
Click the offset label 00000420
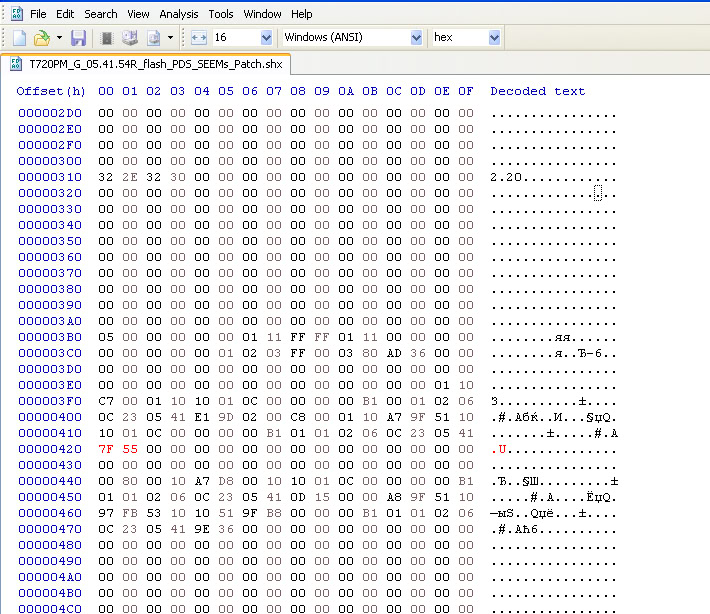pyautogui.click(x=50, y=449)
